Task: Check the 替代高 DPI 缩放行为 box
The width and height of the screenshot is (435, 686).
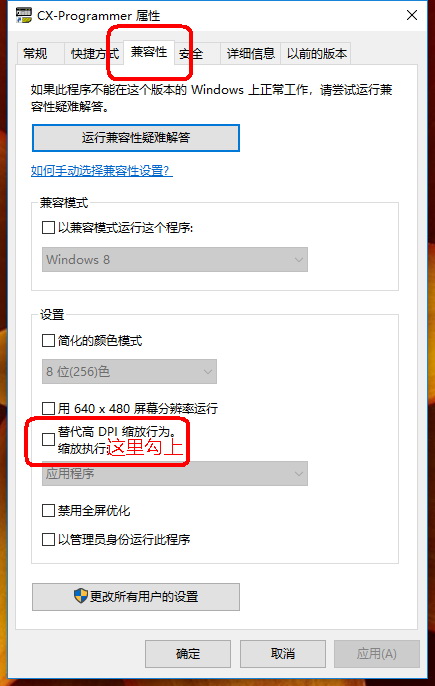Action: [48, 439]
